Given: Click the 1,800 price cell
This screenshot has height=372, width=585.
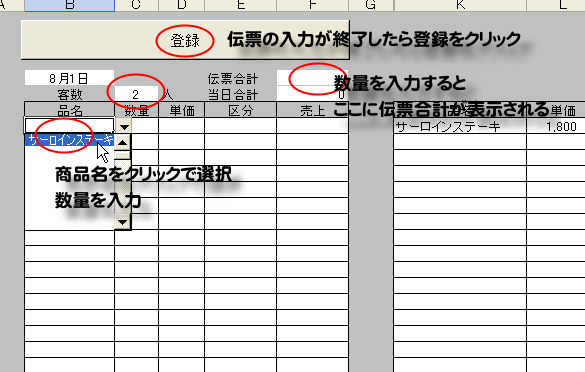Looking at the screenshot, I should [556, 127].
